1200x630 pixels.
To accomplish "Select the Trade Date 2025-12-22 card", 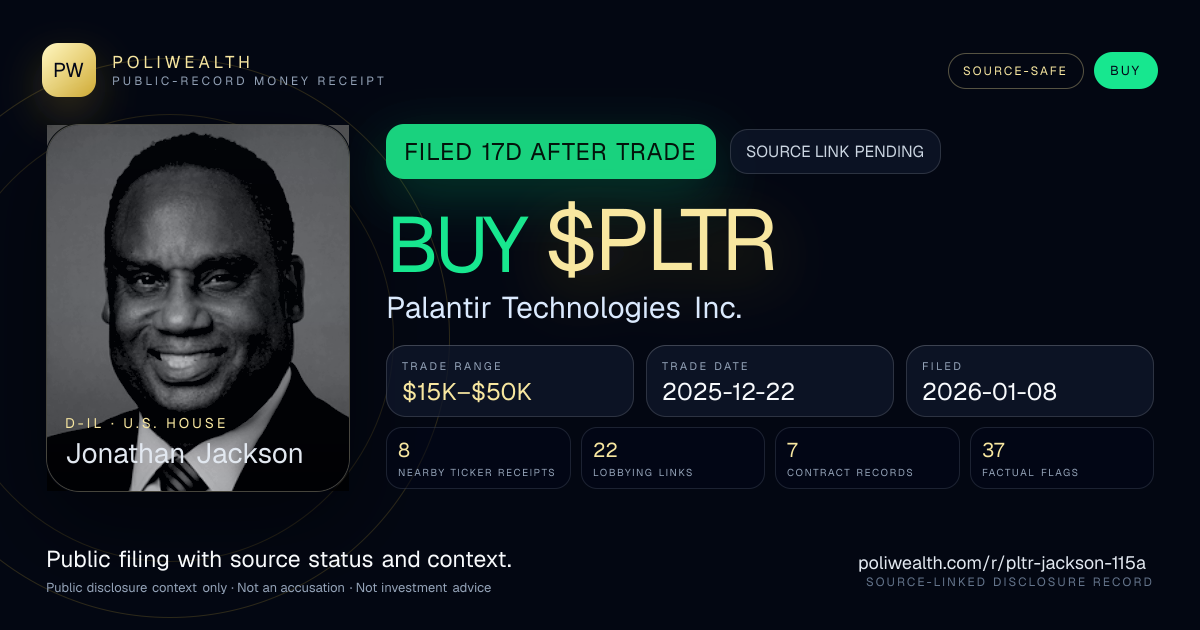I will (770, 381).
